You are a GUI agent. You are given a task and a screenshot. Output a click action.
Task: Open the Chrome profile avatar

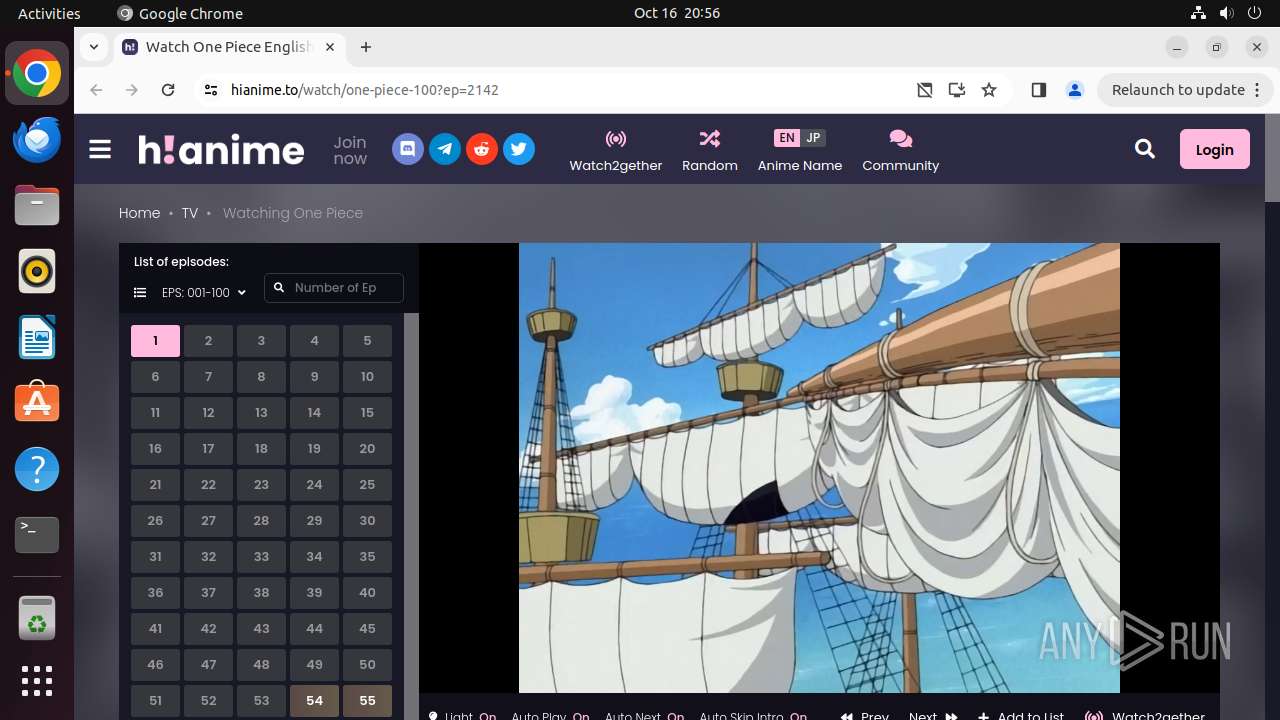tap(1075, 90)
